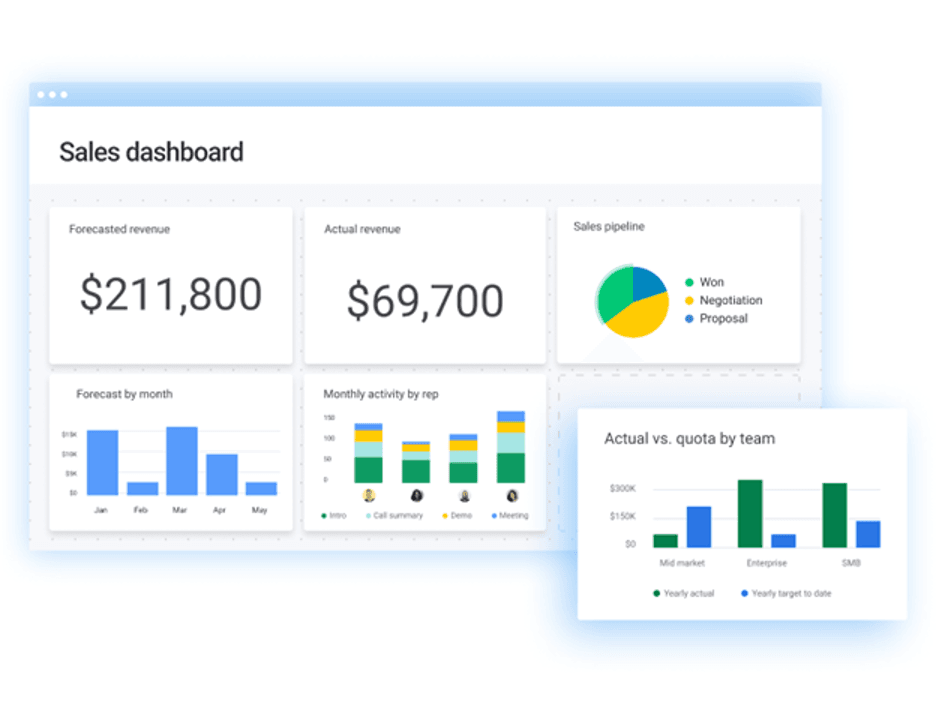Click the yellow Negotiation legend dot
This screenshot has height=702, width=936.
688,300
